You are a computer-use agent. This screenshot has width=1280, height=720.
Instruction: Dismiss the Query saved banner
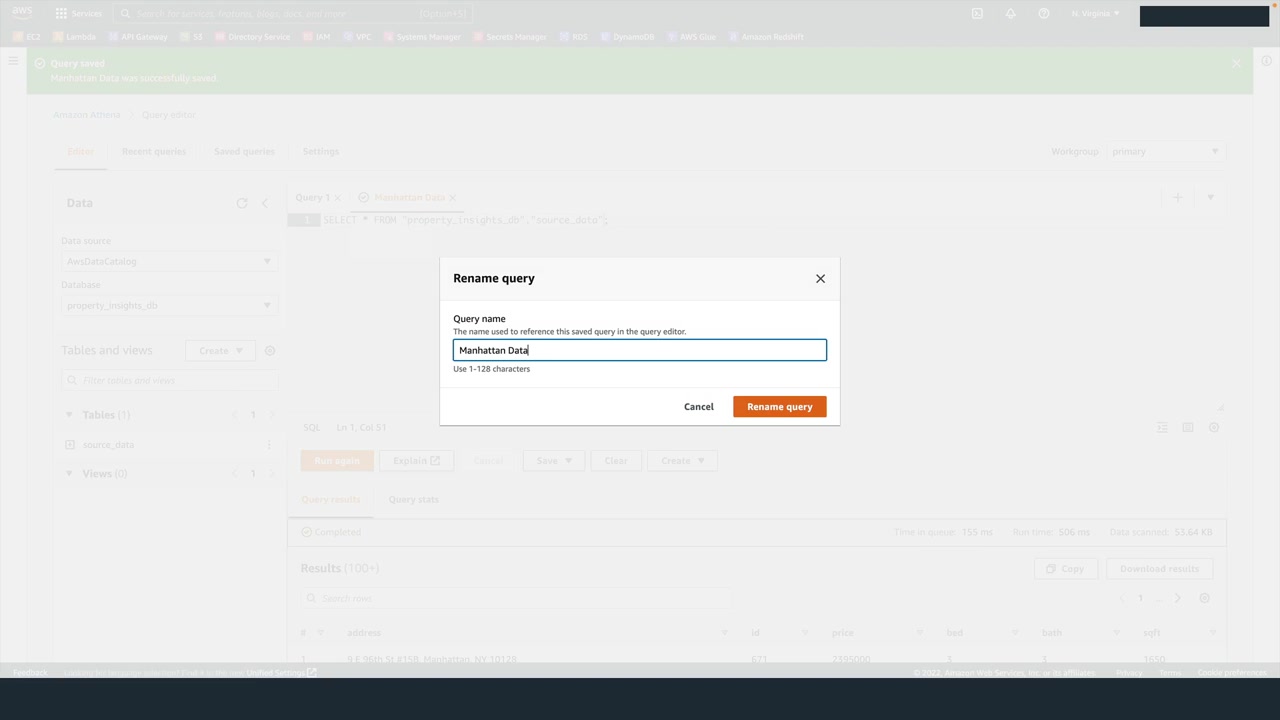(1236, 63)
